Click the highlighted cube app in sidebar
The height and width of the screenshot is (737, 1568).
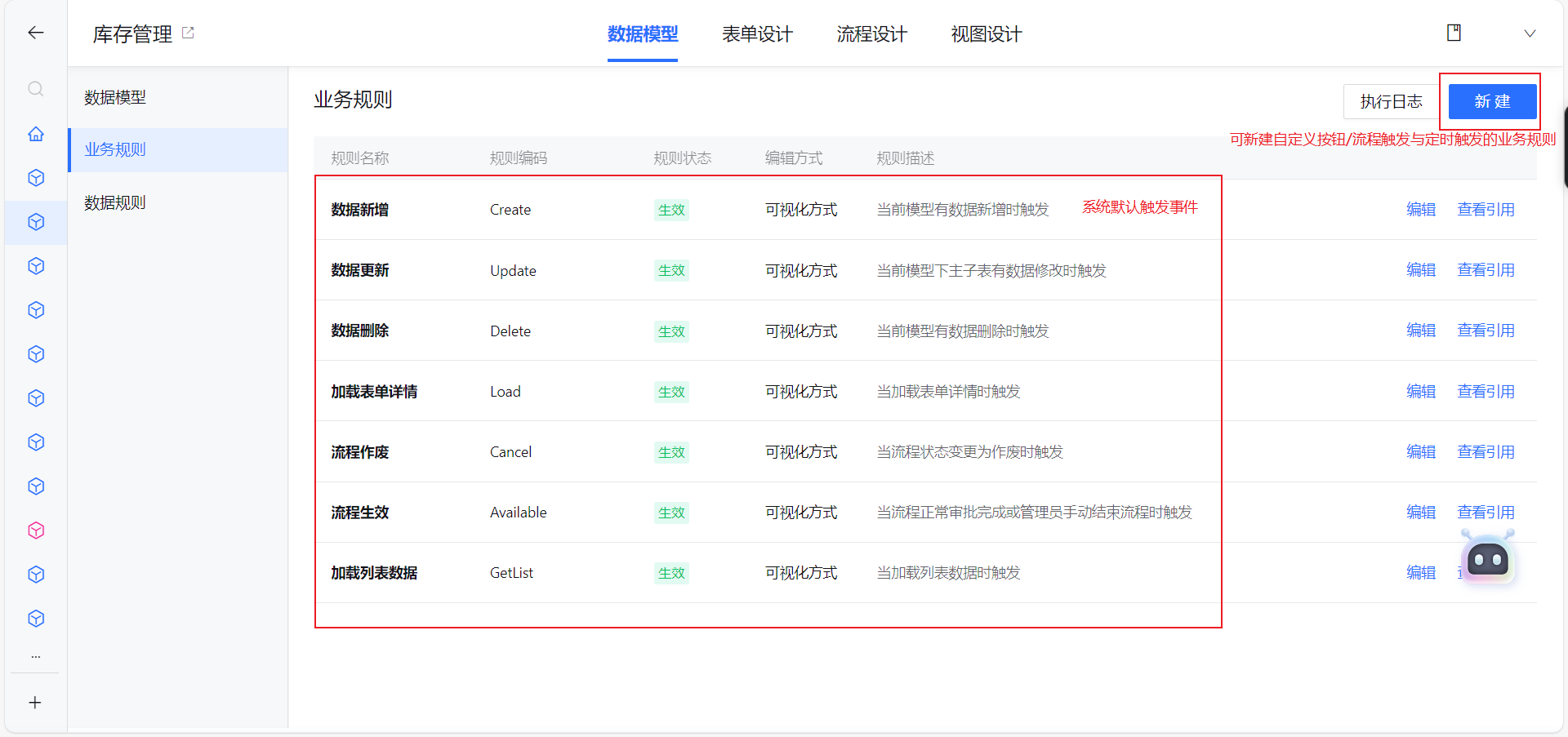coord(36,222)
